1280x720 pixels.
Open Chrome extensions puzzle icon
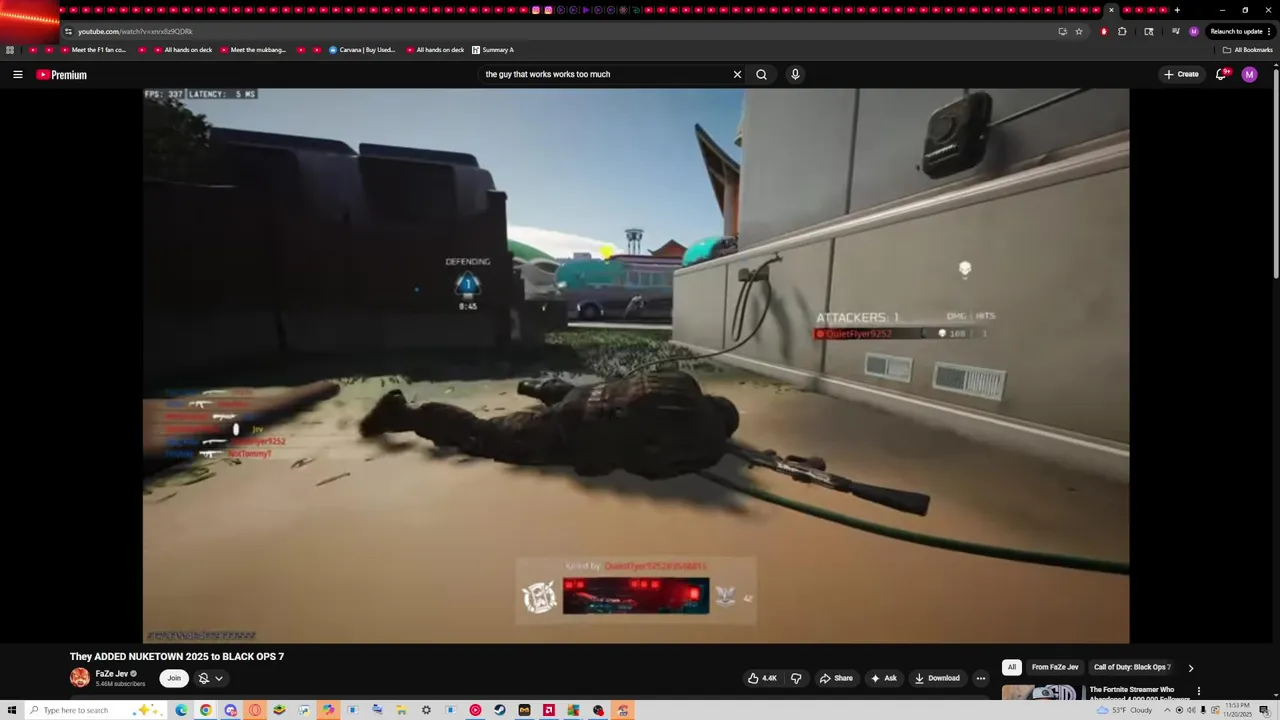1122,31
